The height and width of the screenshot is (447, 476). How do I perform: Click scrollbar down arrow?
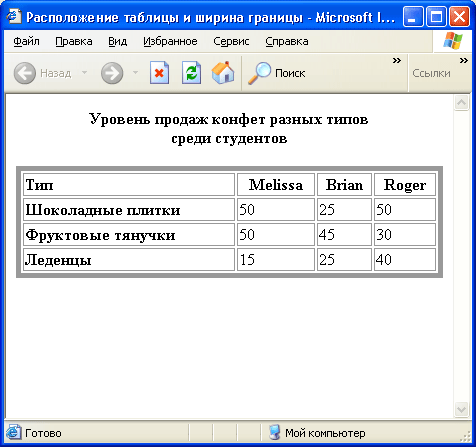click(x=461, y=409)
